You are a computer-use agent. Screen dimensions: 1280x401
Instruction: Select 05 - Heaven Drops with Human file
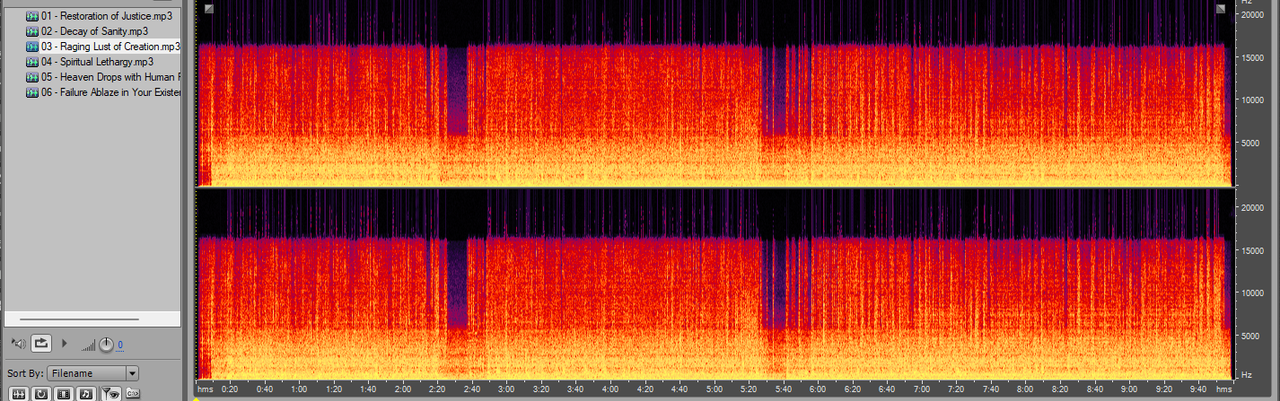[102, 76]
